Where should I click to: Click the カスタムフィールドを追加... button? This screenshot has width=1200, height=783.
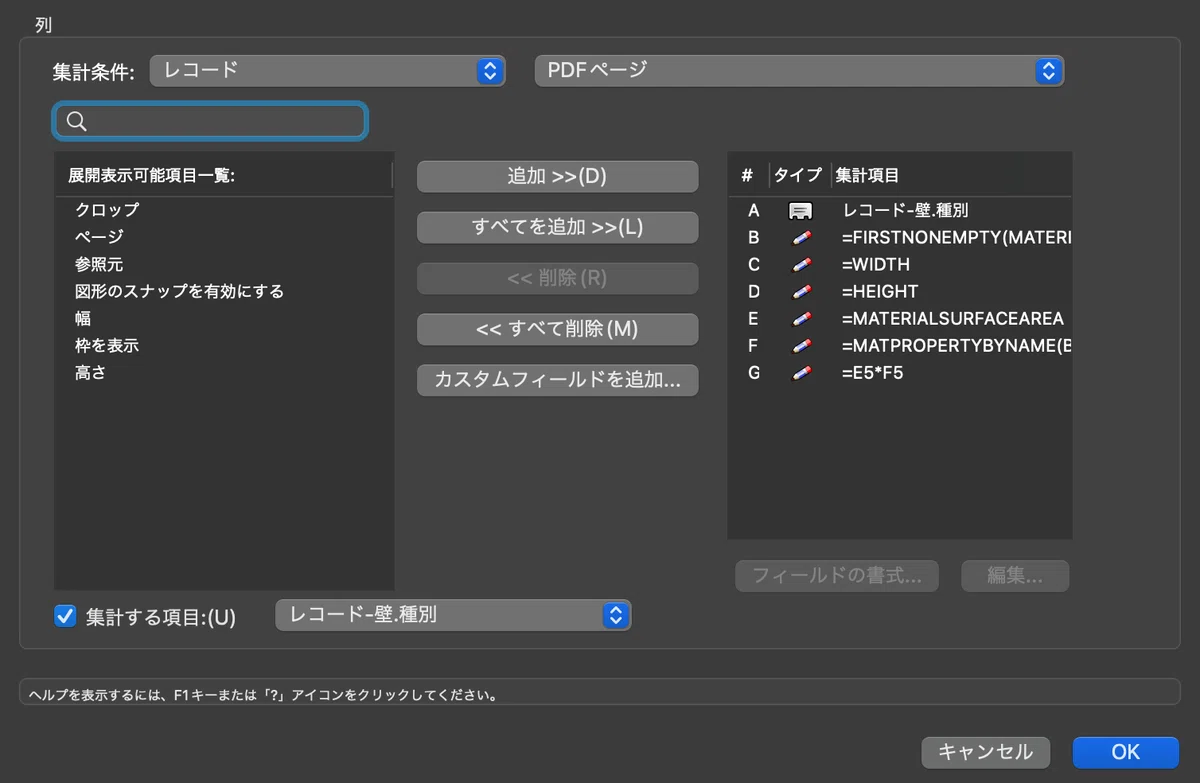coord(557,380)
